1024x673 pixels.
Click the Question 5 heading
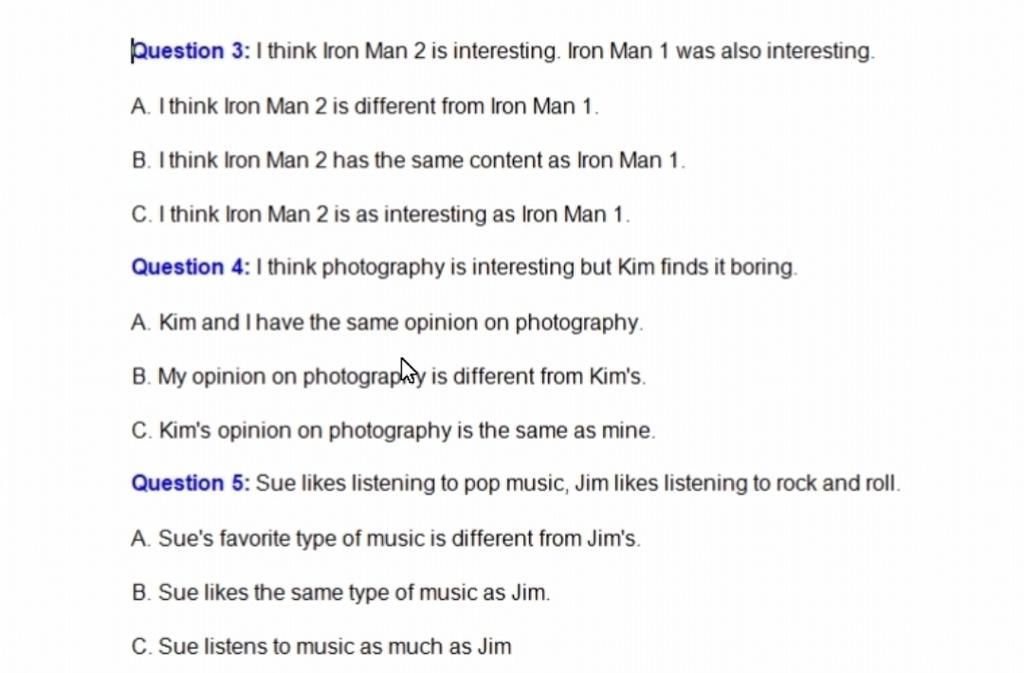click(x=191, y=483)
